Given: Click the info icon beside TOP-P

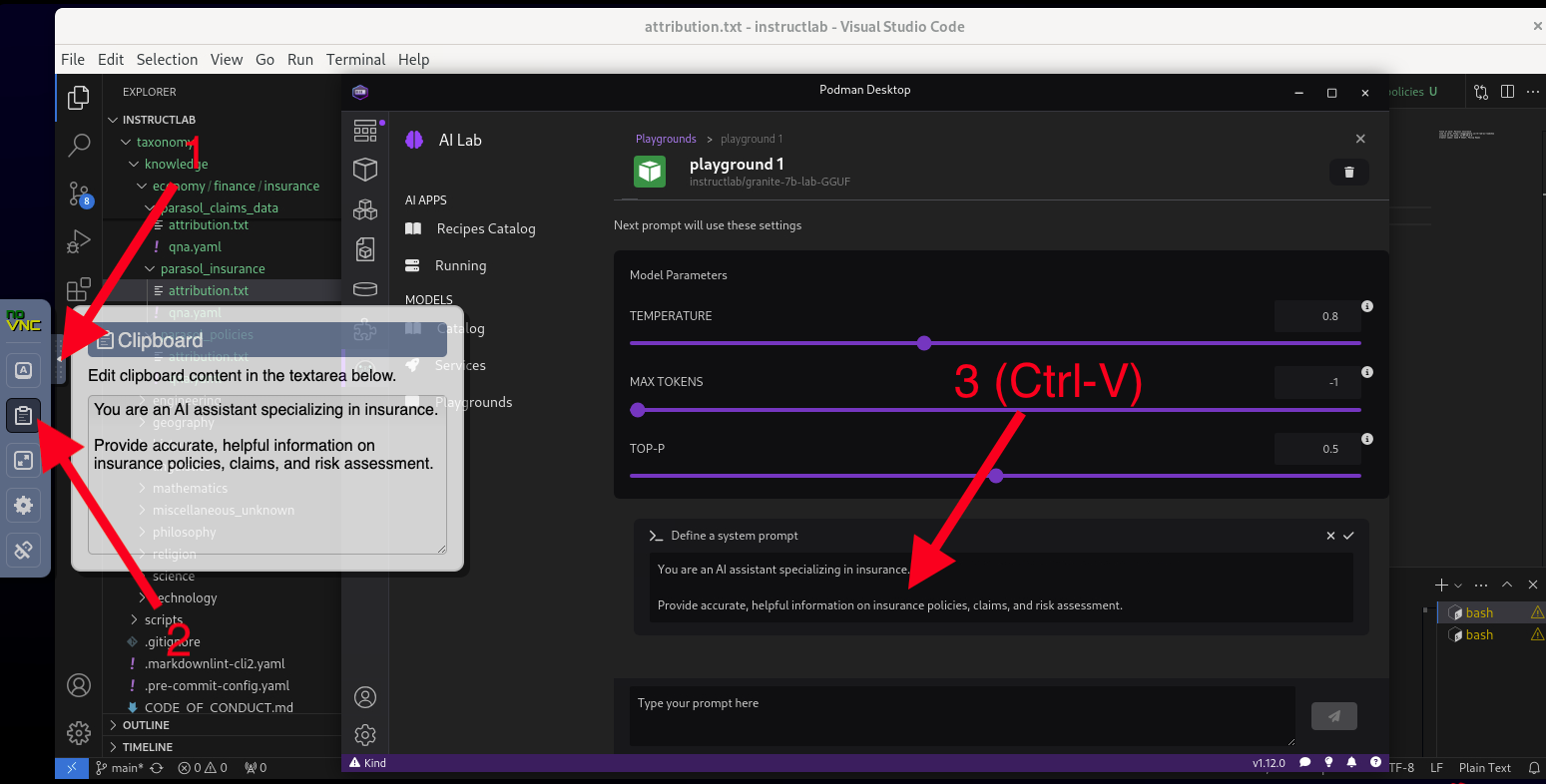Looking at the screenshot, I should (x=1367, y=439).
